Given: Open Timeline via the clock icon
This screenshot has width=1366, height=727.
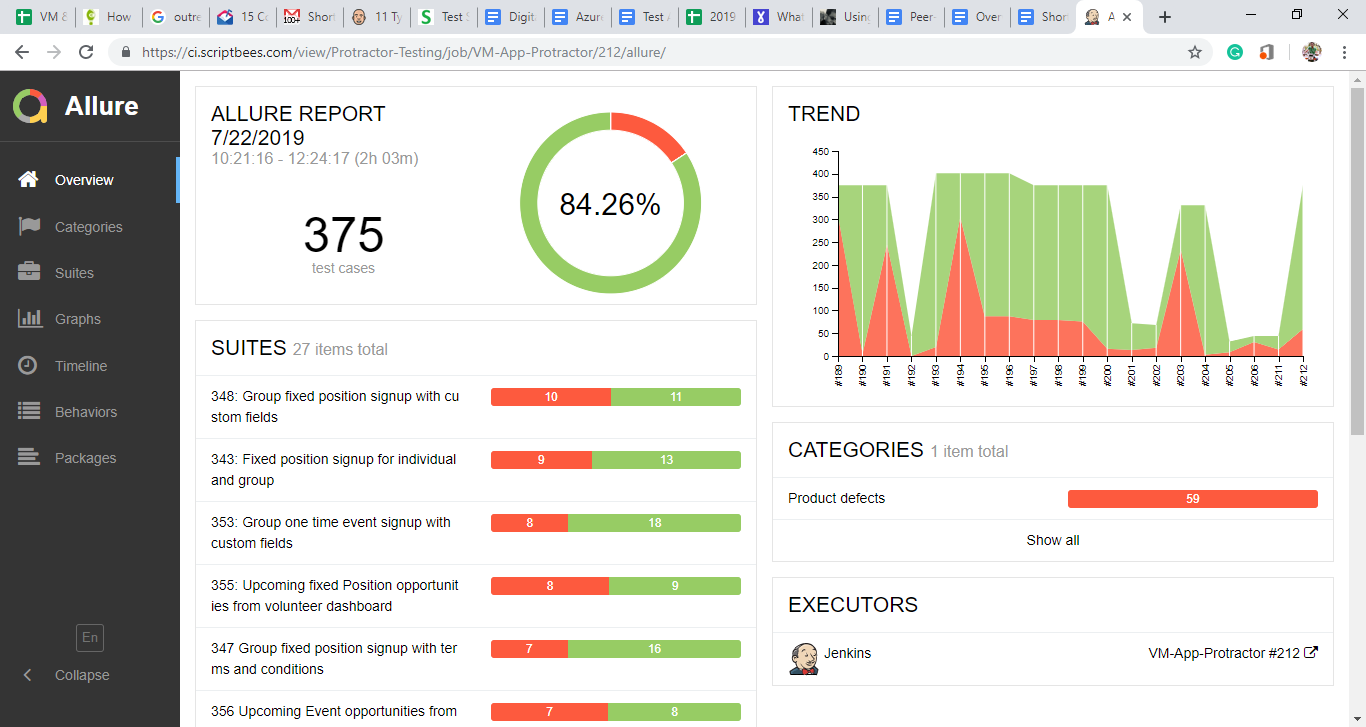Looking at the screenshot, I should click(29, 365).
